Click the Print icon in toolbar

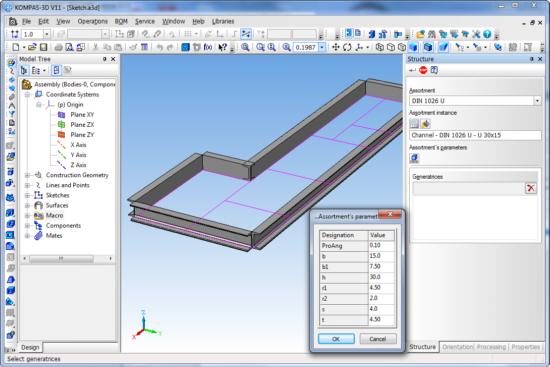click(x=59, y=47)
